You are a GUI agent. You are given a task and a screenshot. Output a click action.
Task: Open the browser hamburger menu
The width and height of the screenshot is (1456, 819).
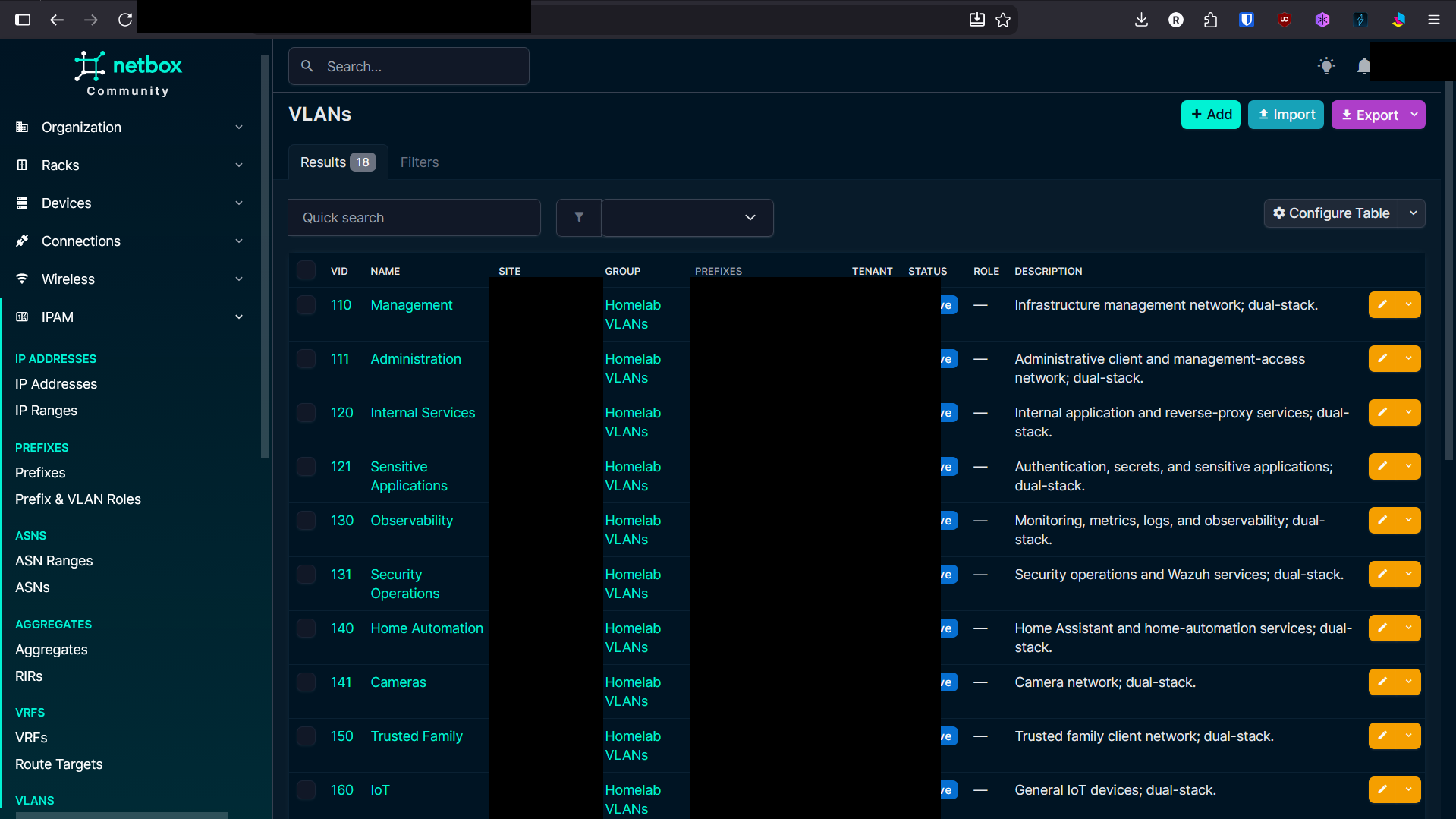[x=1433, y=20]
